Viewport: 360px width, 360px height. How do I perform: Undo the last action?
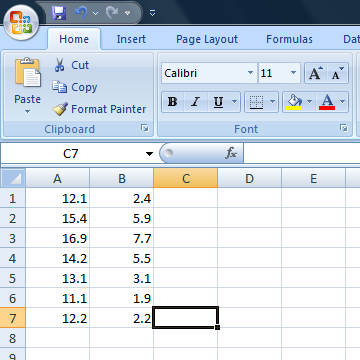pos(81,13)
